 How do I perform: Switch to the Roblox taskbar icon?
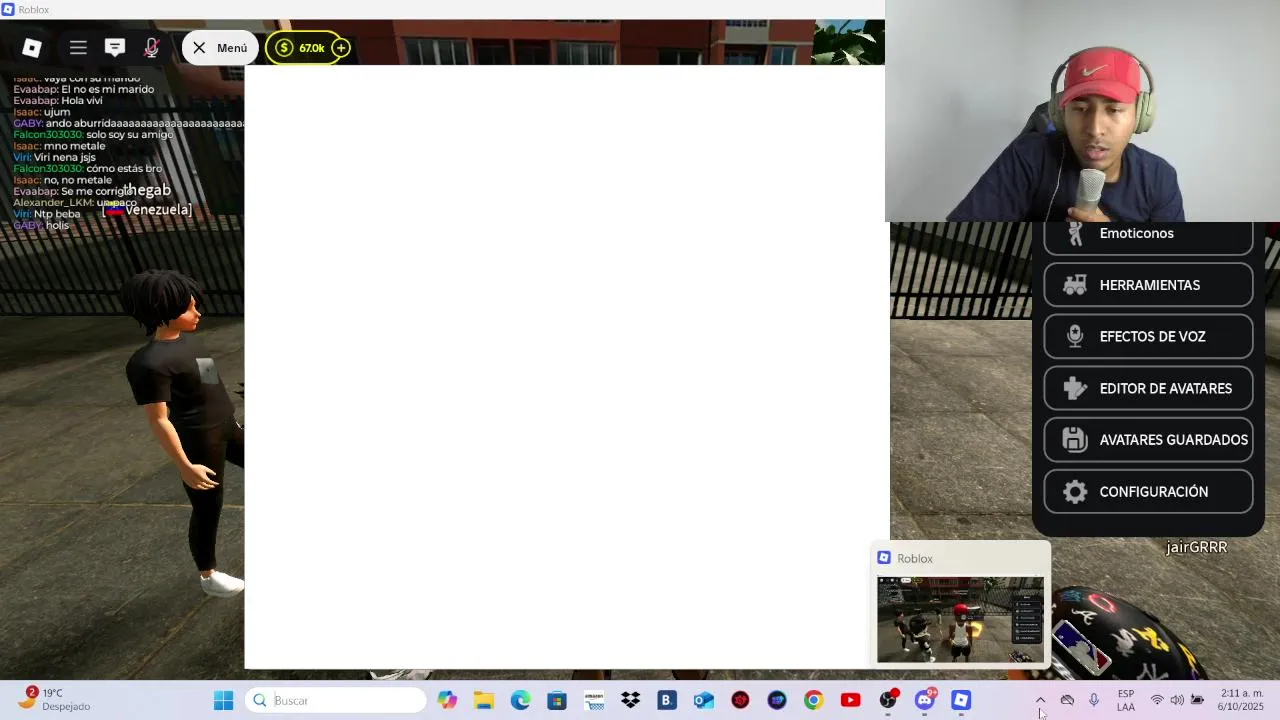tap(961, 701)
